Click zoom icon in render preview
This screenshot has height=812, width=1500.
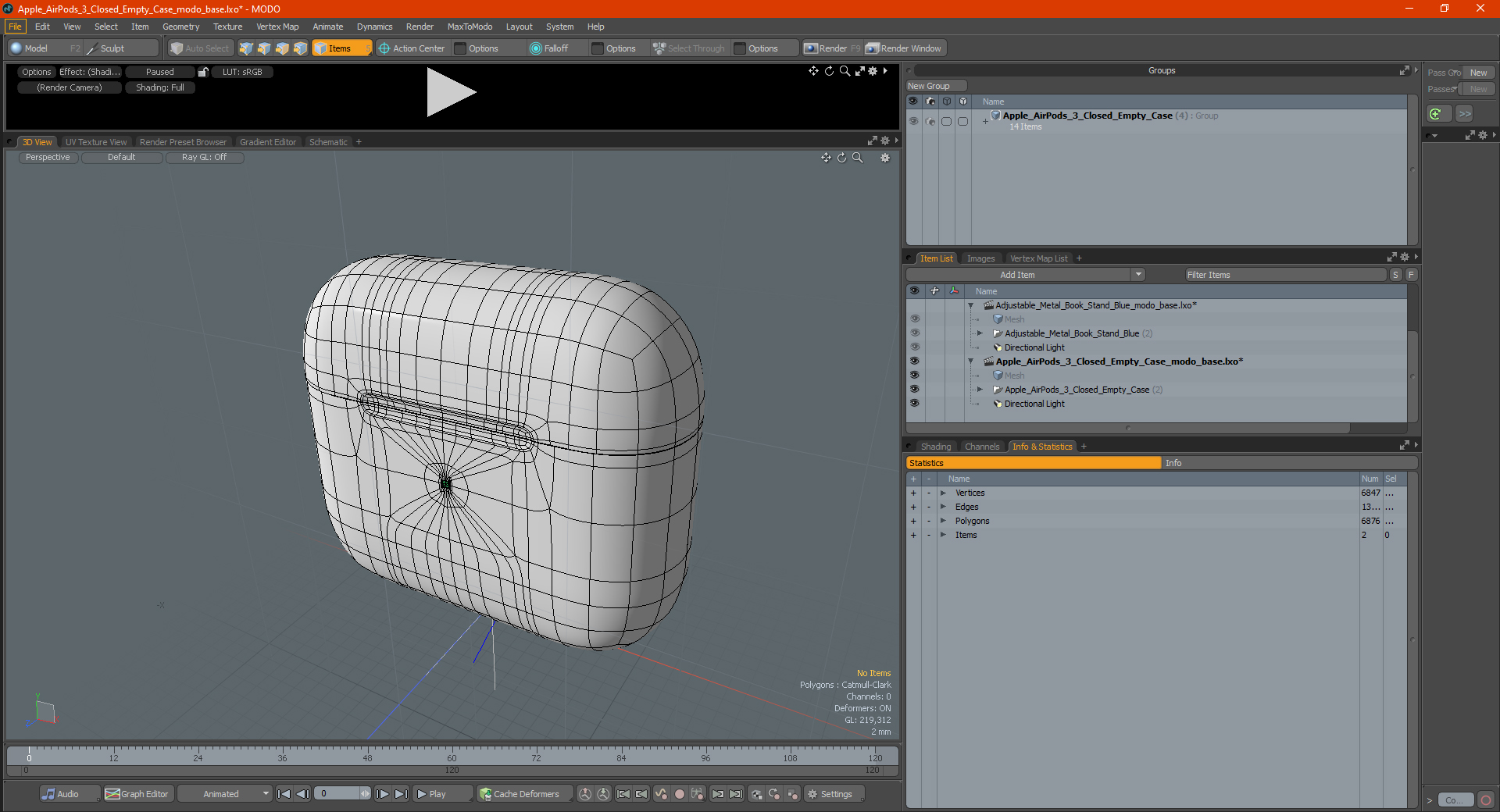tap(845, 71)
